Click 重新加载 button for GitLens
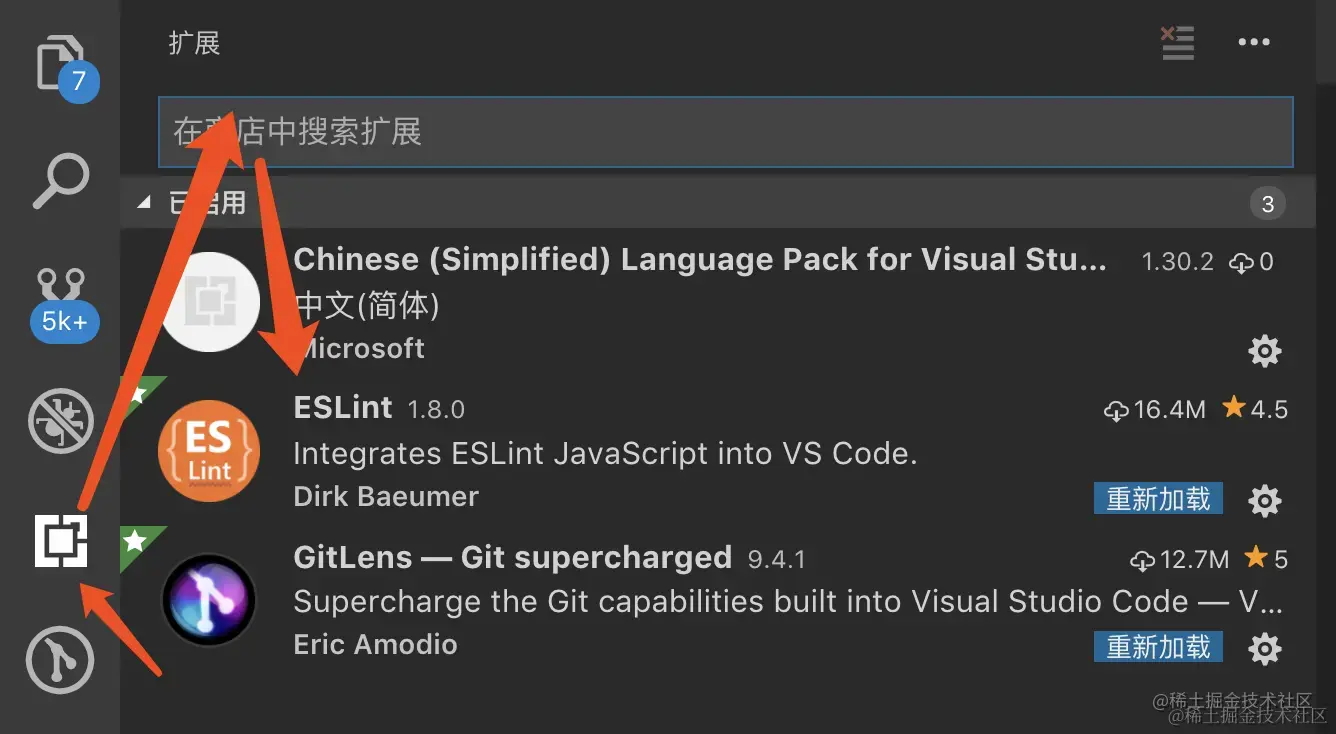The height and width of the screenshot is (734, 1336). (x=1158, y=647)
